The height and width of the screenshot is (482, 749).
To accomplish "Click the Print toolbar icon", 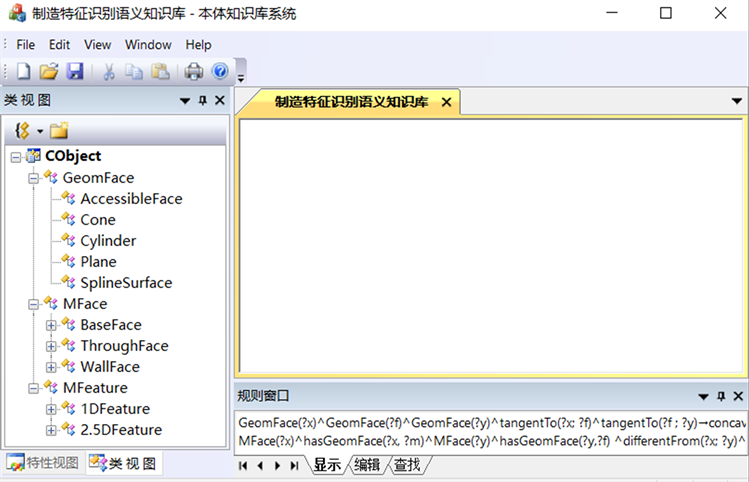I will click(x=193, y=72).
